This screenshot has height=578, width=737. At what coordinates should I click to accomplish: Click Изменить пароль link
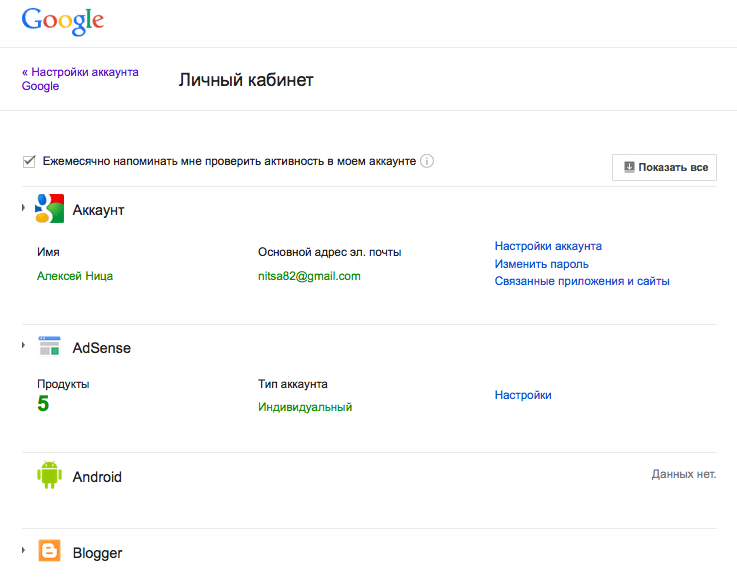click(x=541, y=264)
